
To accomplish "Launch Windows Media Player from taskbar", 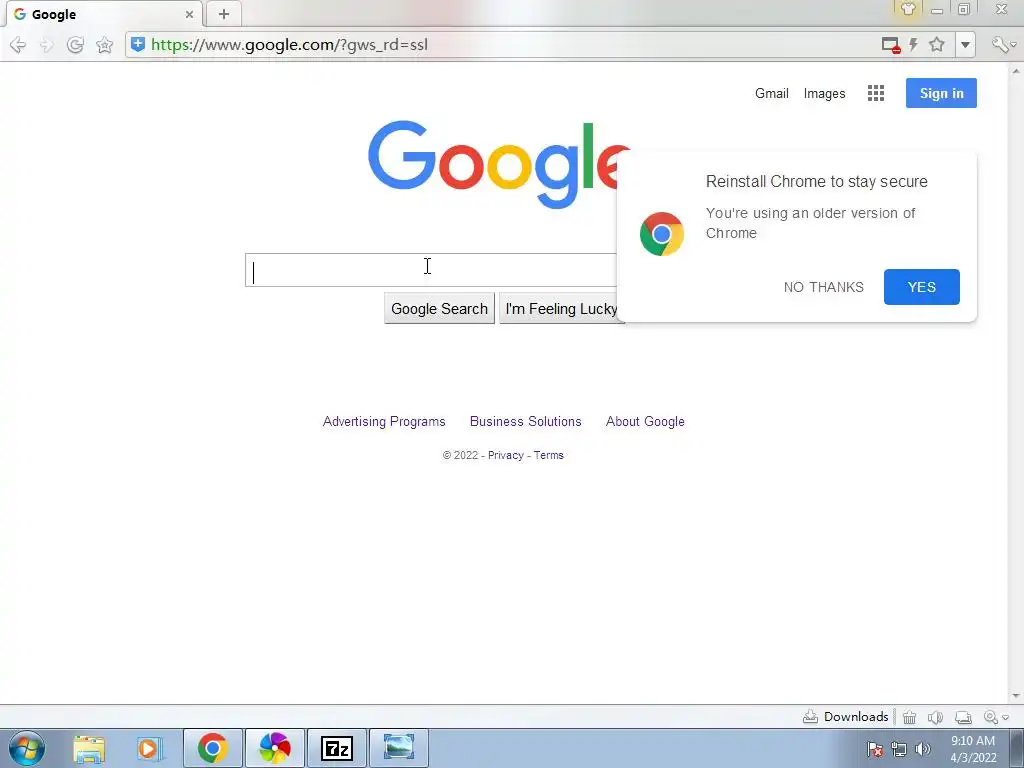I will (x=149, y=748).
